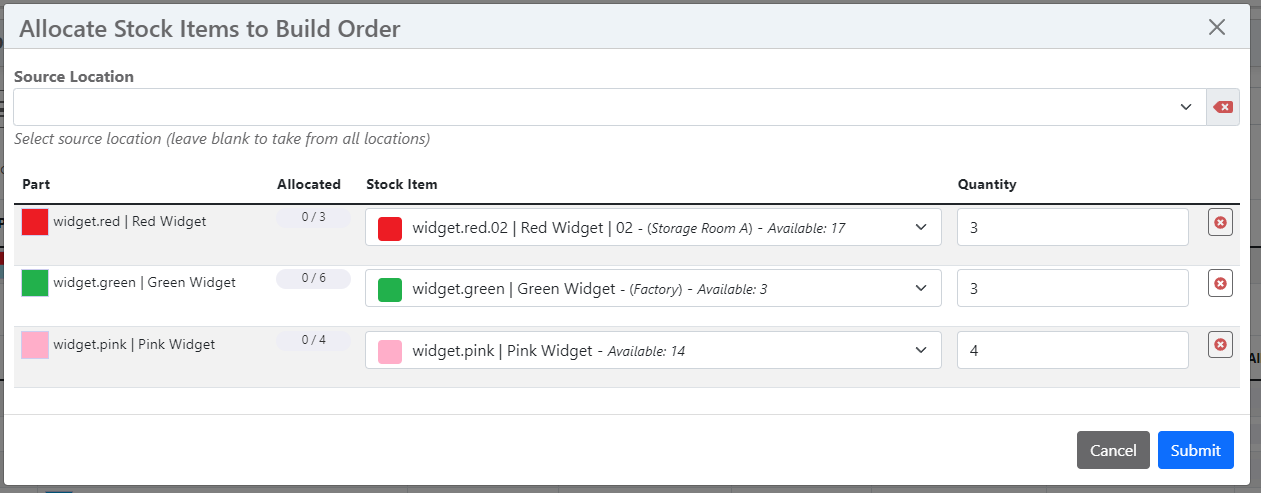1261x493 pixels.
Task: Cancel the allocation dialog
Action: pos(1113,450)
